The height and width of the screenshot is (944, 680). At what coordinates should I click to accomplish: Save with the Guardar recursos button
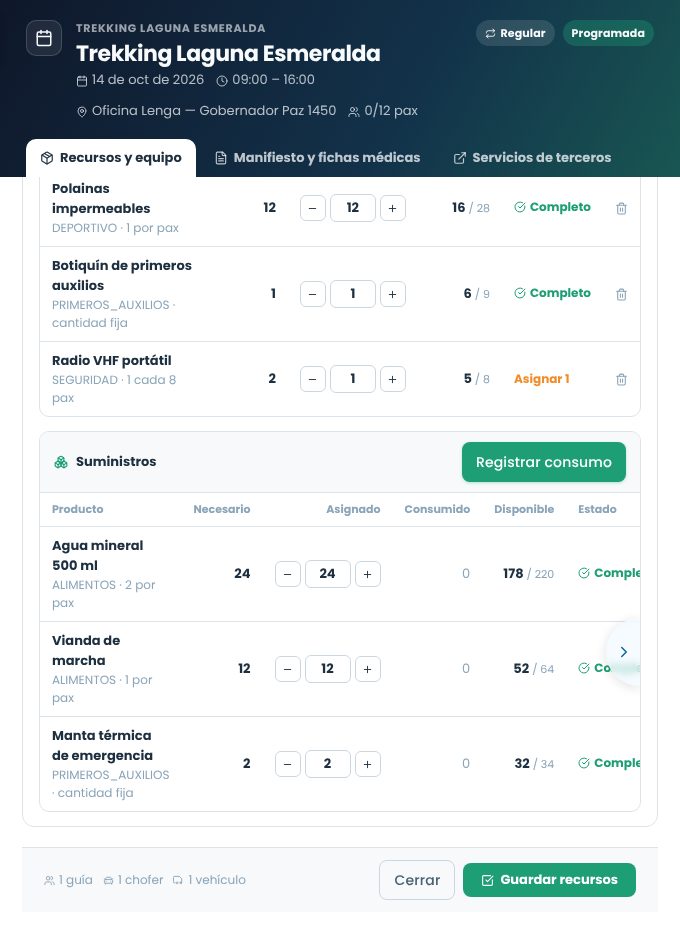coord(549,880)
